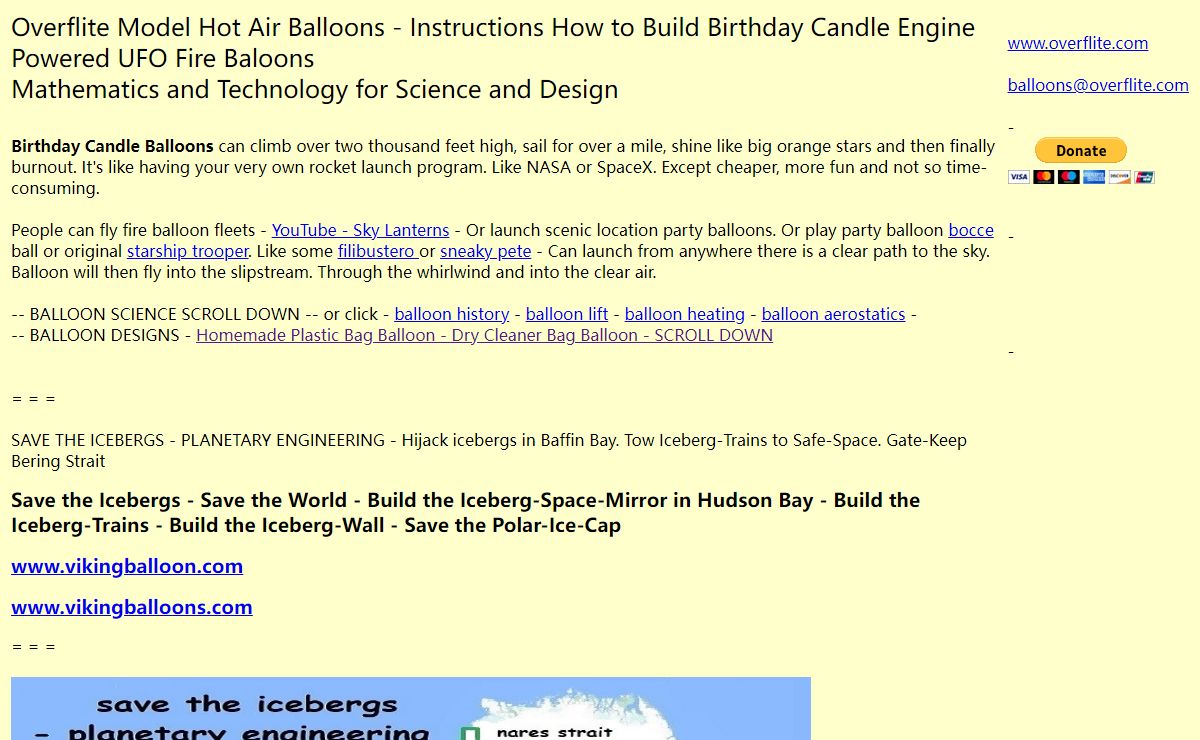Image resolution: width=1200 pixels, height=740 pixels.
Task: Open the starship trooper link
Action: tap(187, 251)
